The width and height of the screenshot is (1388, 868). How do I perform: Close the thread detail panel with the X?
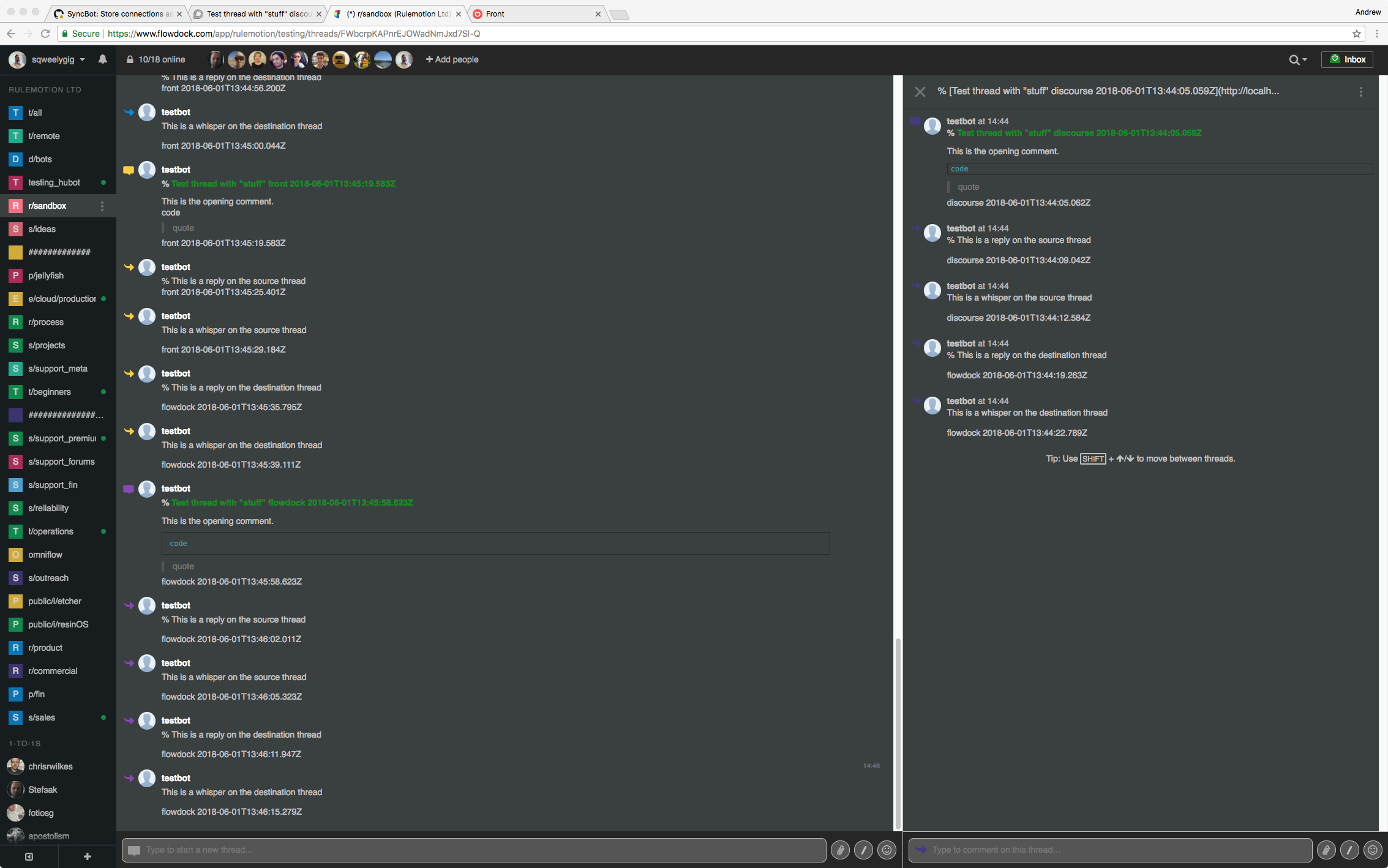point(920,91)
